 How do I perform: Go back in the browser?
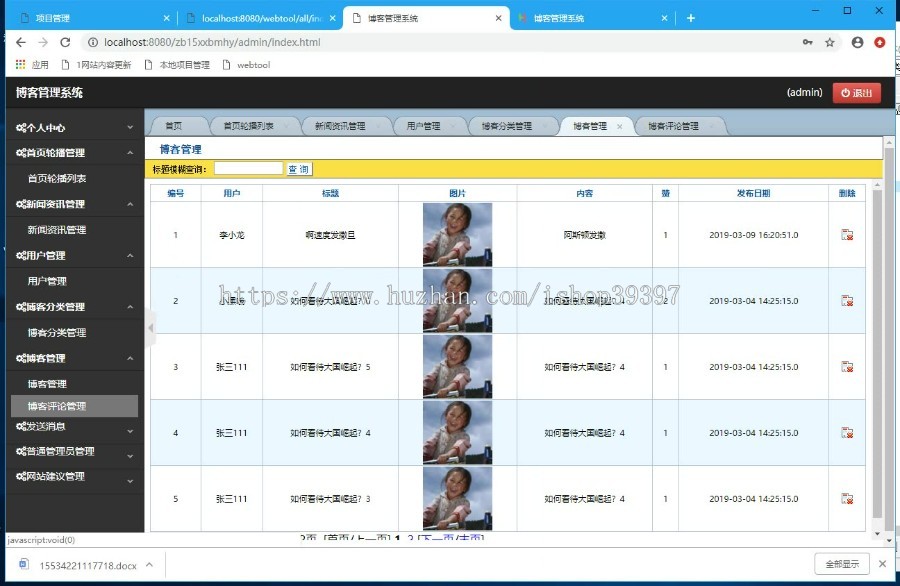(21, 42)
